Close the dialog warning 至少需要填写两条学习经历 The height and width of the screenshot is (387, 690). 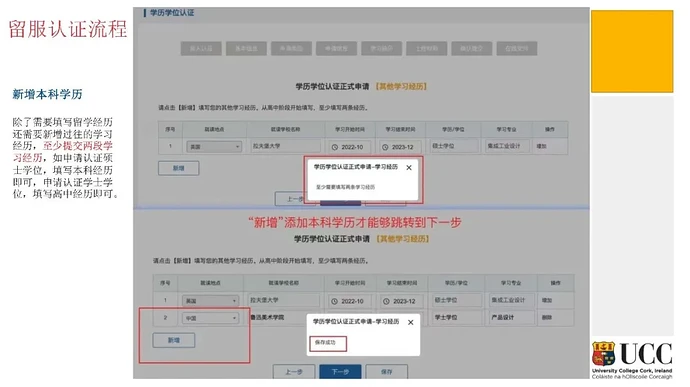click(x=409, y=168)
